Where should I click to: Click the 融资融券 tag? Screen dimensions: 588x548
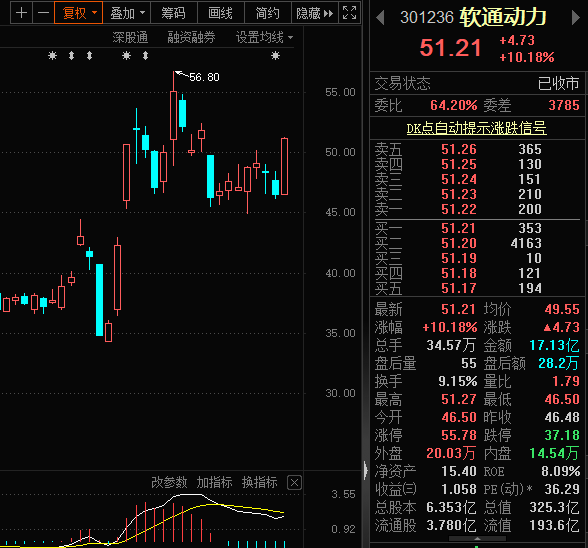tap(191, 37)
